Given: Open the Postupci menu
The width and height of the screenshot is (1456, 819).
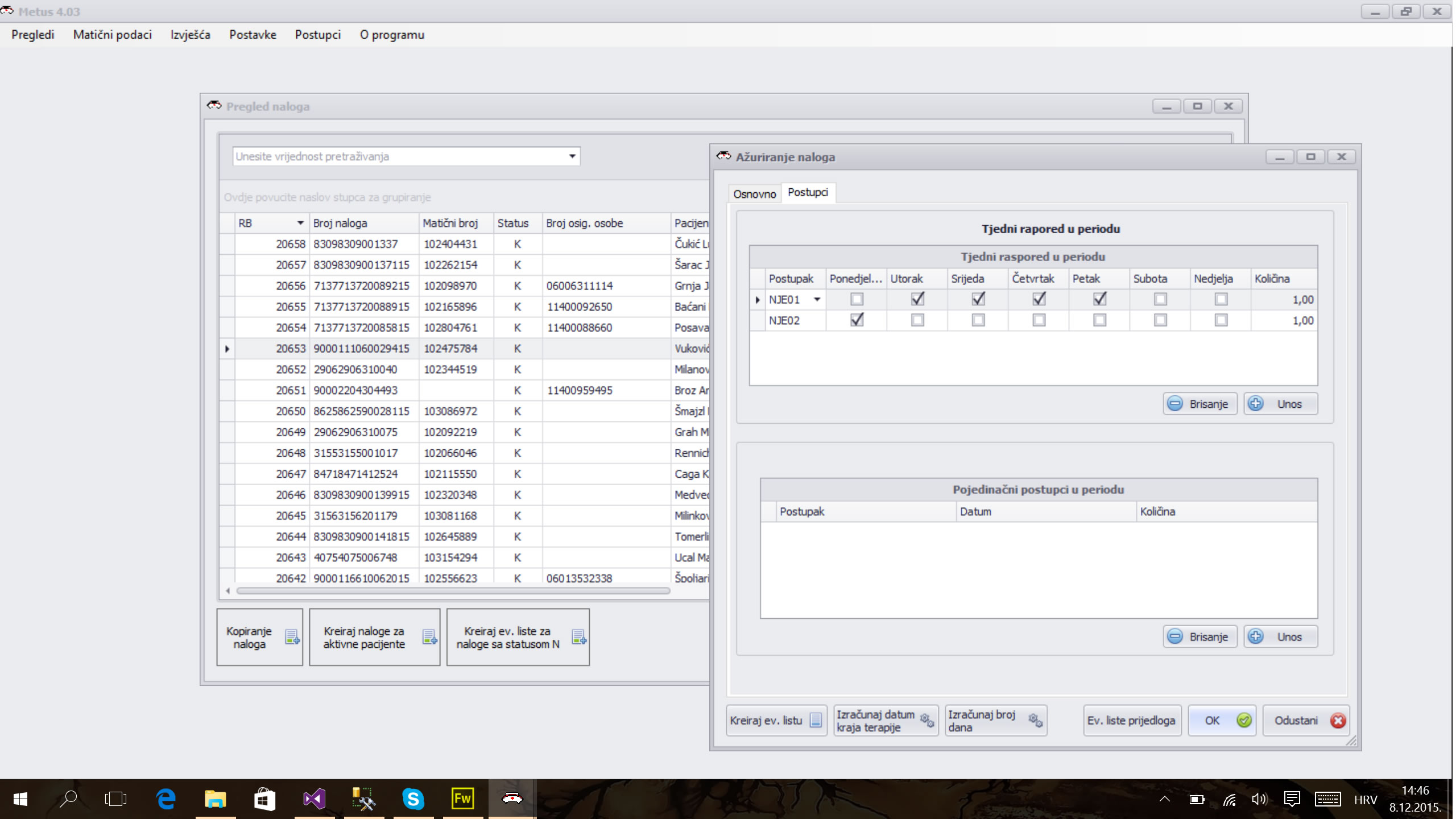Looking at the screenshot, I should (x=318, y=35).
